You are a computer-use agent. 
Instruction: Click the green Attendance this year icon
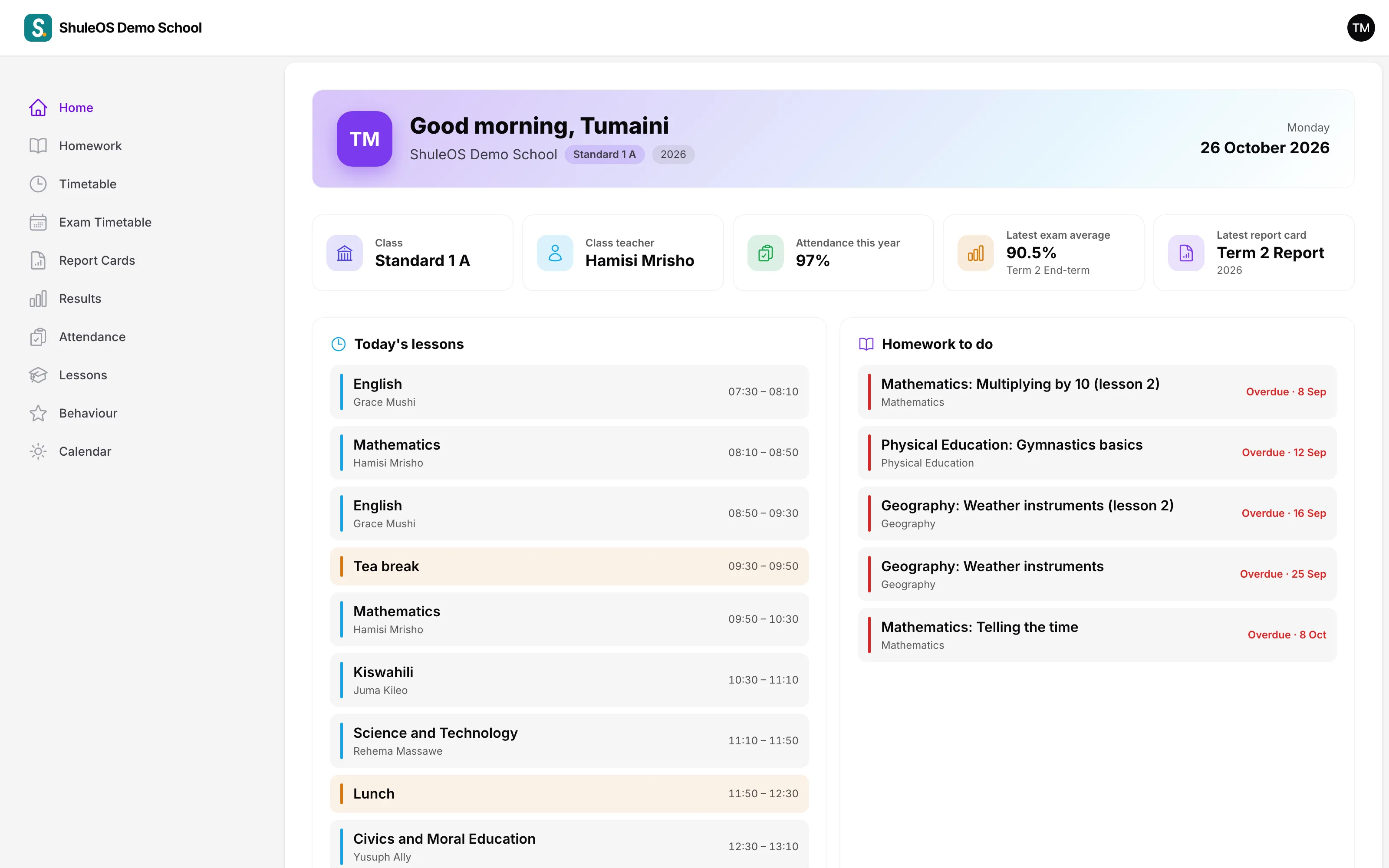pyautogui.click(x=765, y=253)
